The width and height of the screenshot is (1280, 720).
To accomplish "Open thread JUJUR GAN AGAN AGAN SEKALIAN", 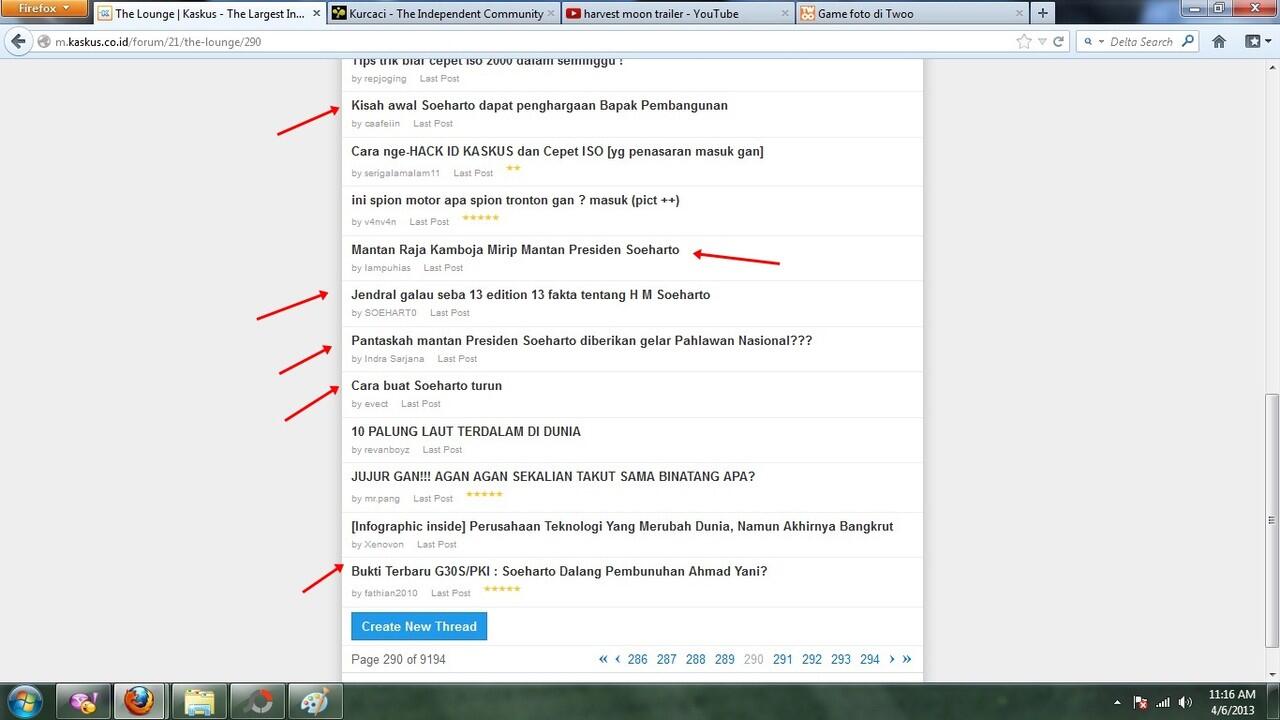I will click(x=553, y=476).
